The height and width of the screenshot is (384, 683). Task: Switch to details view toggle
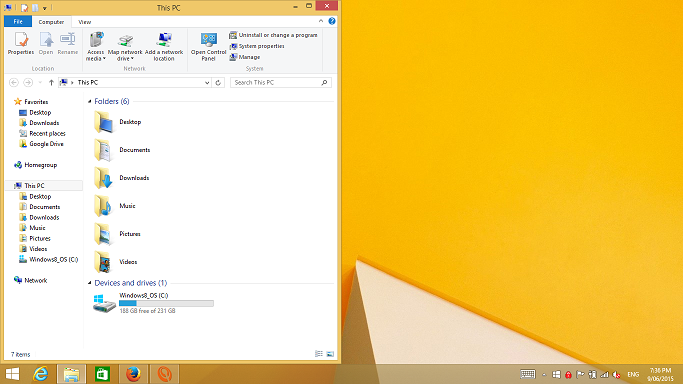pos(319,354)
